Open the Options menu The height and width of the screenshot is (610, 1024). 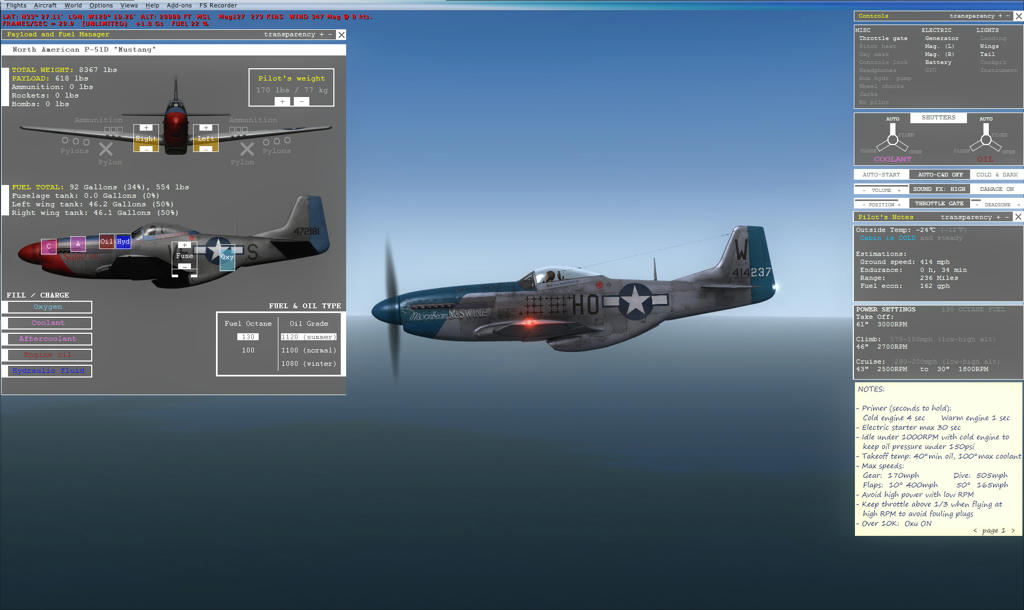pyautogui.click(x=101, y=5)
